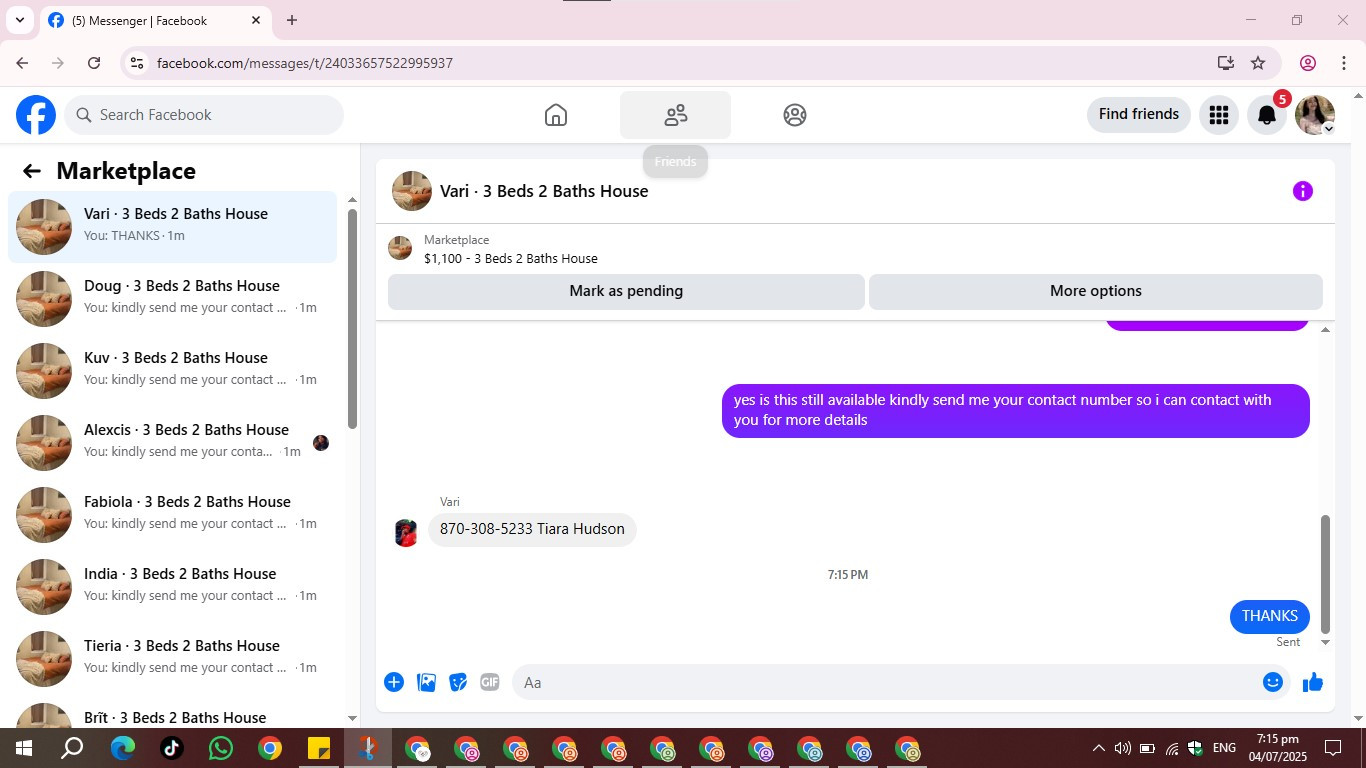Open more actions with the plus icon
Screen dimensions: 1366x768
pyautogui.click(x=394, y=682)
